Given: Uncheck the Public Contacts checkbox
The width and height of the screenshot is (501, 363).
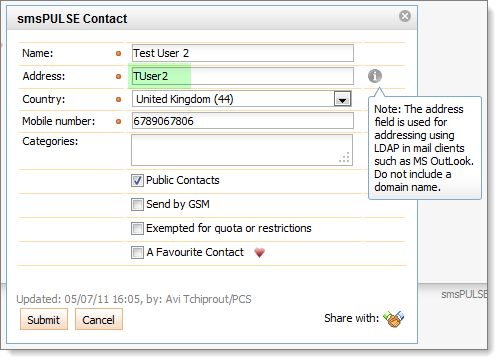Looking at the screenshot, I should click(137, 180).
